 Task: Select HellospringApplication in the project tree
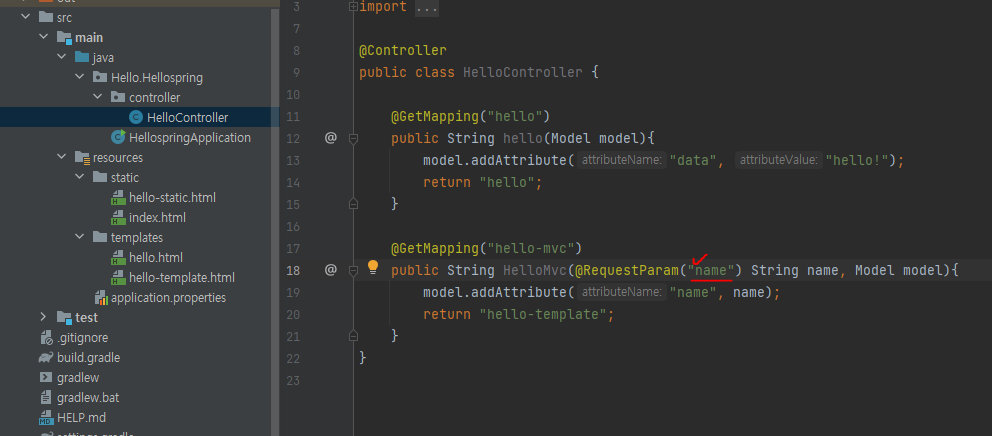click(x=190, y=137)
